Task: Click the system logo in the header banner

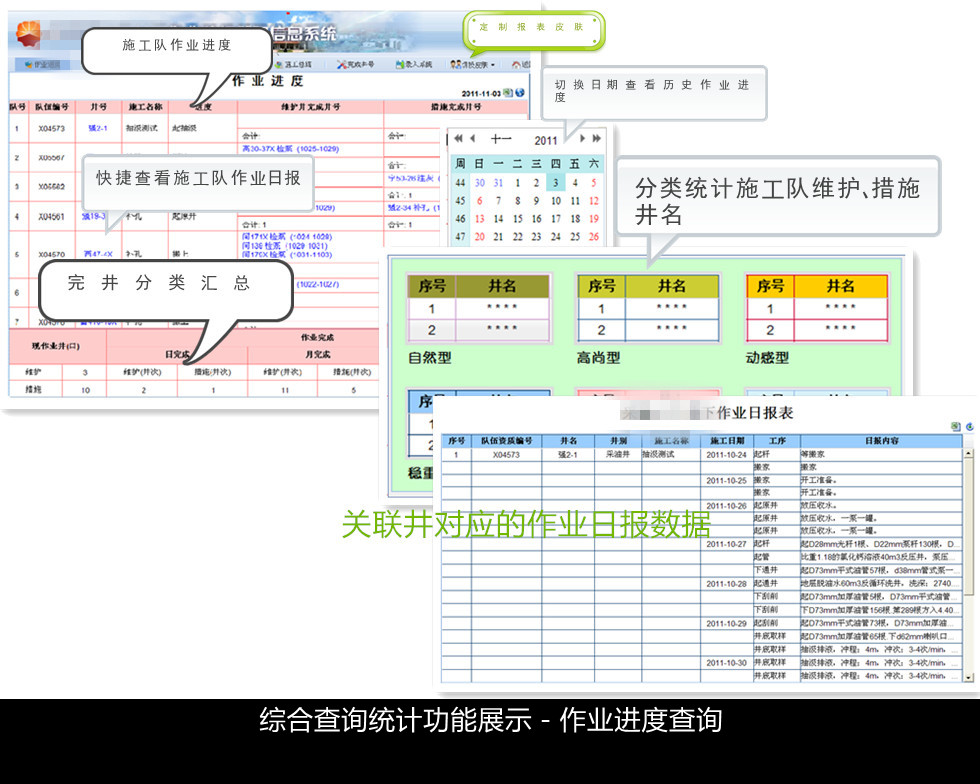Action: click(28, 34)
